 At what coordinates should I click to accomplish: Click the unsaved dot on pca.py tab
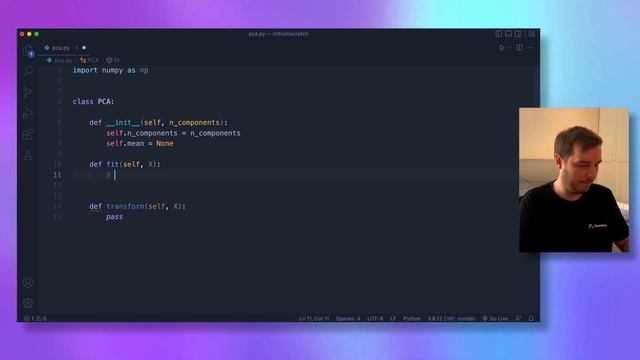[x=84, y=48]
